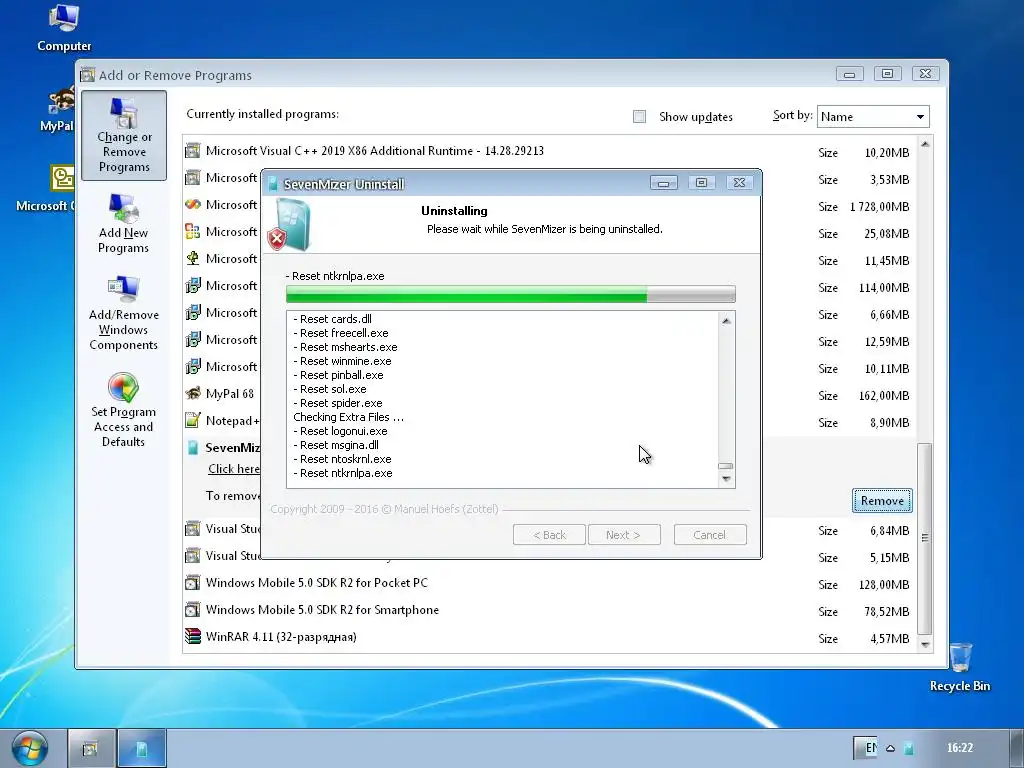
Task: Open the Recycle Bin on the desktop
Action: (960, 667)
